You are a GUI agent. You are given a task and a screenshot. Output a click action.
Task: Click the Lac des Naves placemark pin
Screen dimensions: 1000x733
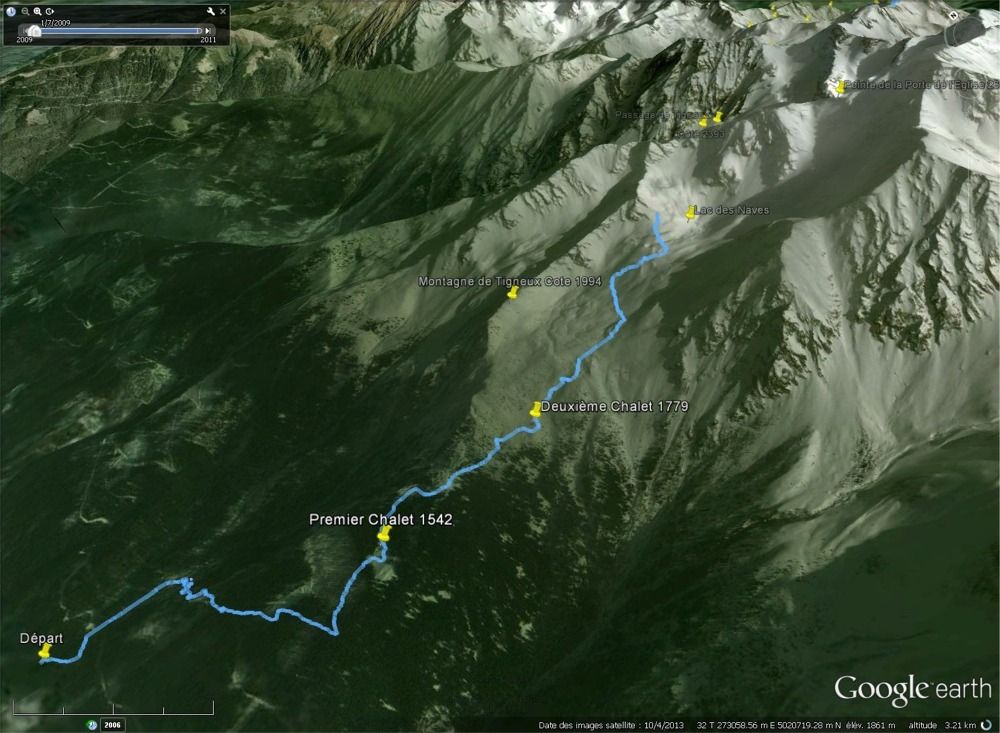[690, 213]
